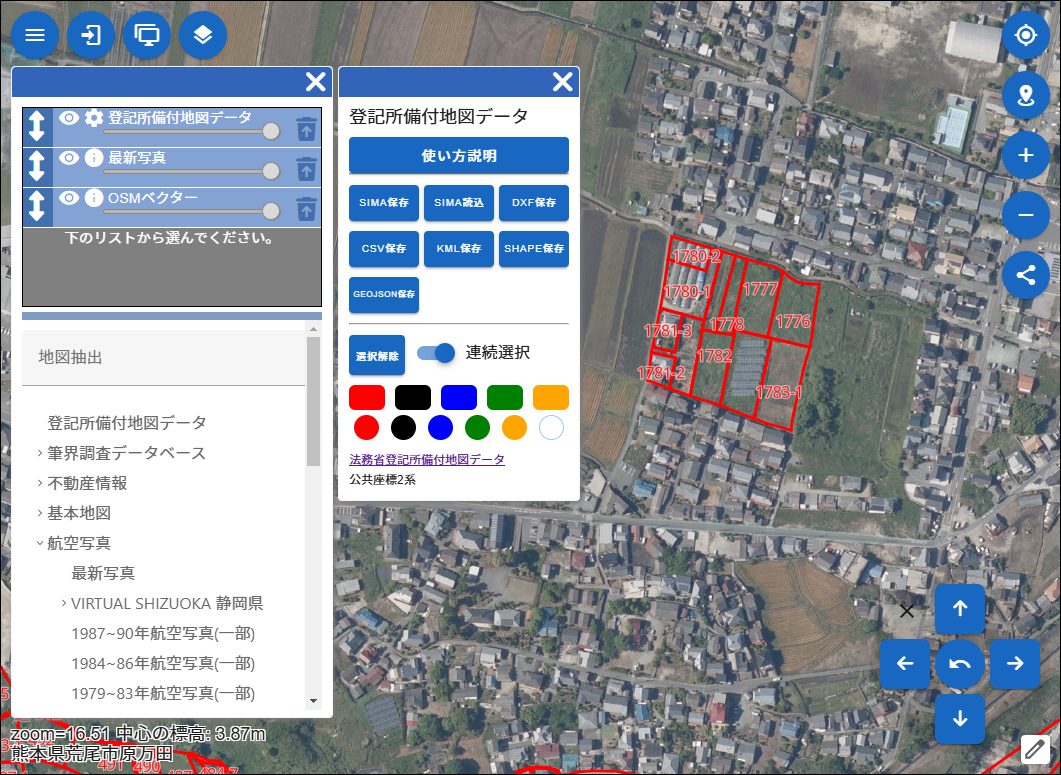The image size is (1061, 775).
Task: Expand the 筆界調査データベース tree node
Action: 40,453
